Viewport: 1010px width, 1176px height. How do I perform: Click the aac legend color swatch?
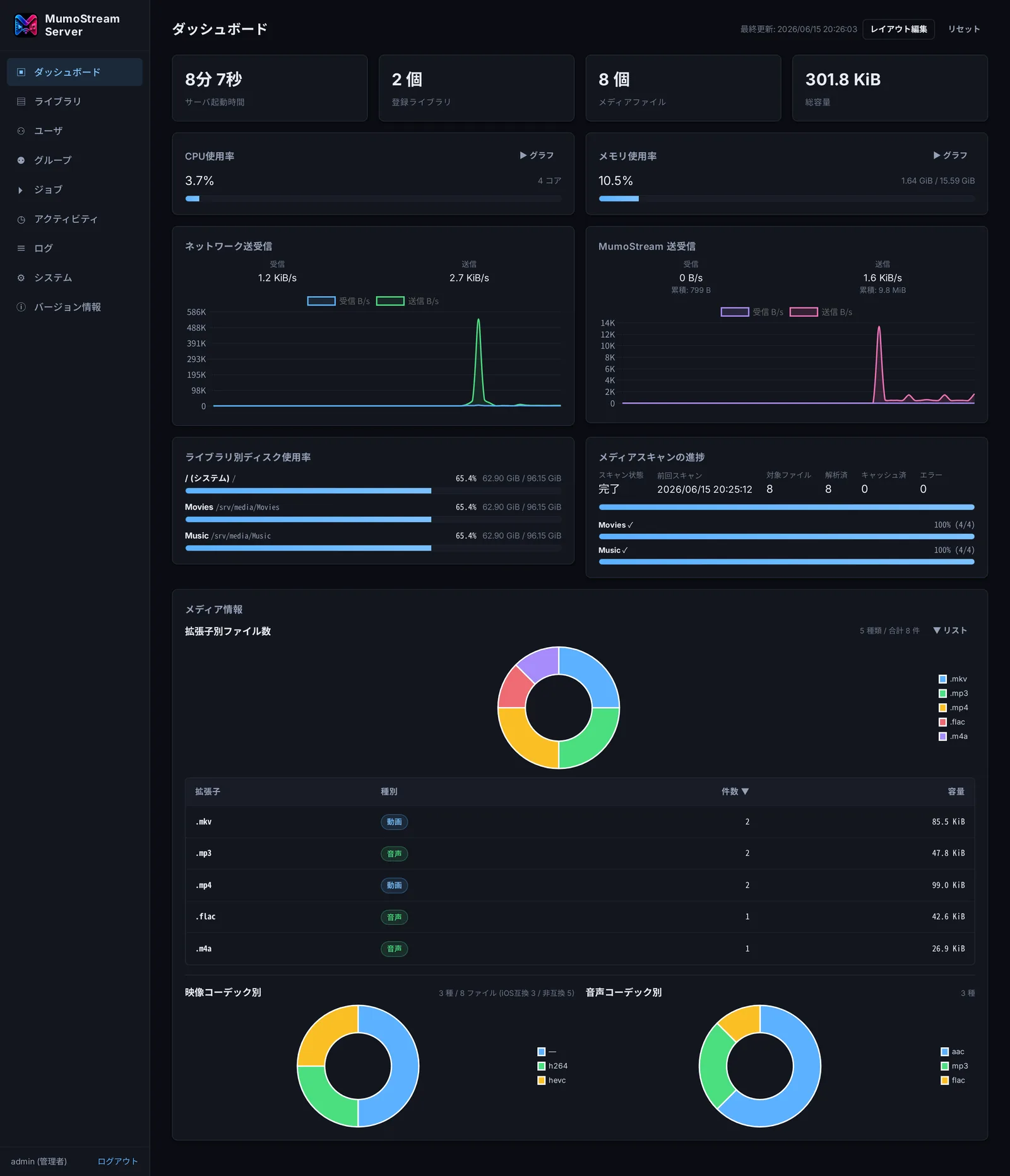[945, 1052]
